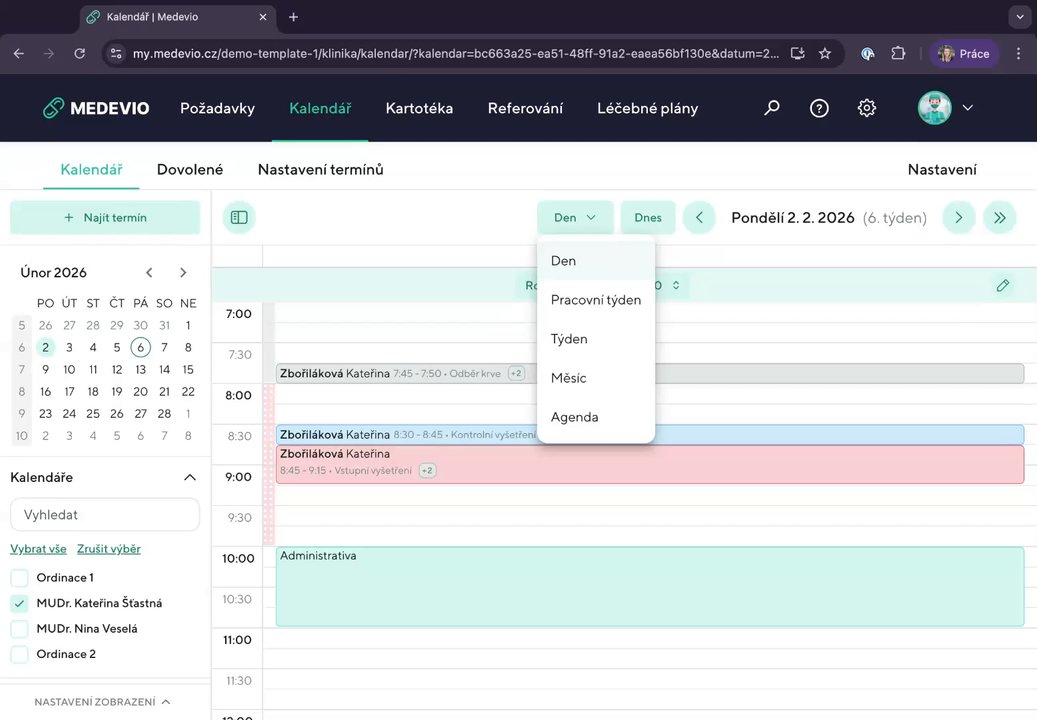Tick the MUDr. Nina Veselá checkbox

click(20, 629)
